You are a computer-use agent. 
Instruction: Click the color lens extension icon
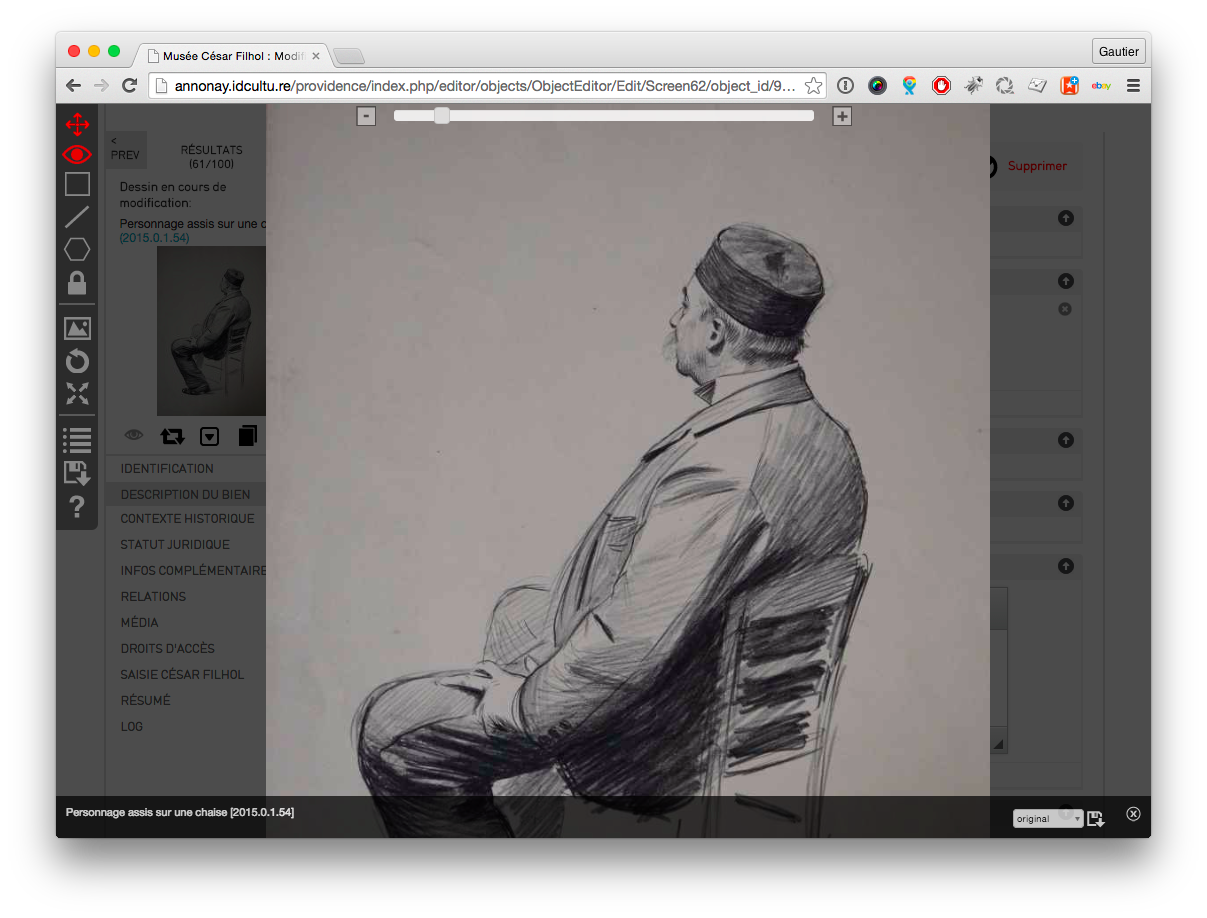(877, 86)
